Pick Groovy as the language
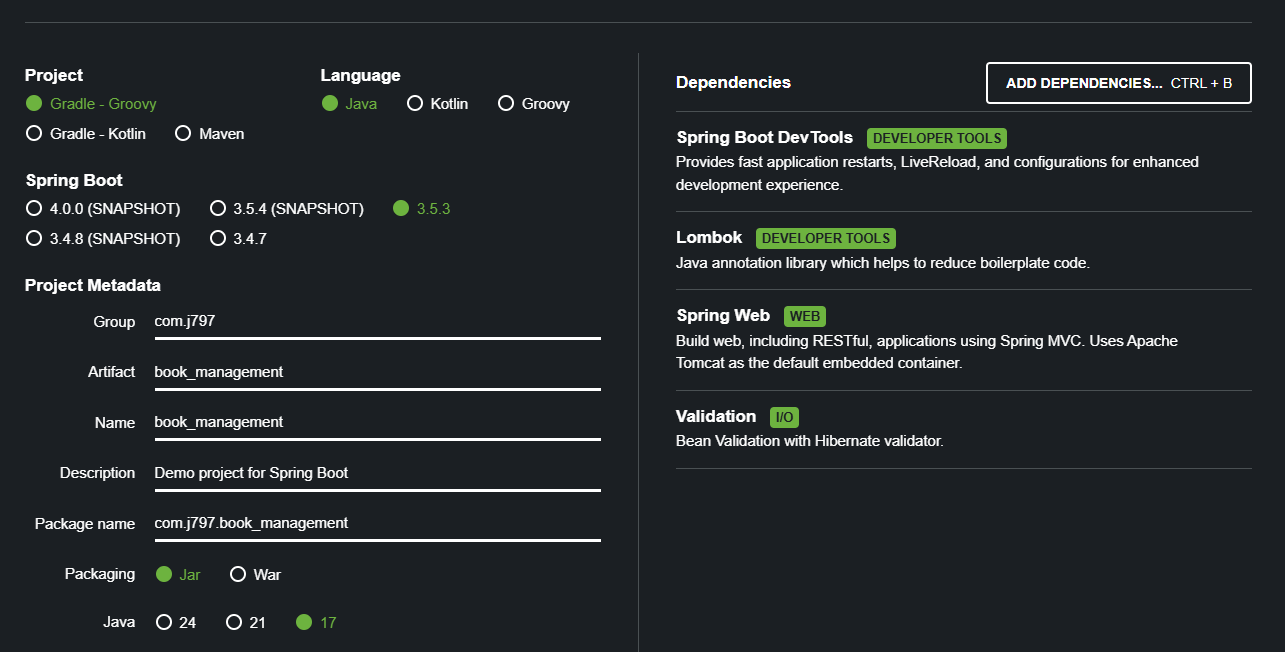The height and width of the screenshot is (652, 1285). tap(534, 104)
